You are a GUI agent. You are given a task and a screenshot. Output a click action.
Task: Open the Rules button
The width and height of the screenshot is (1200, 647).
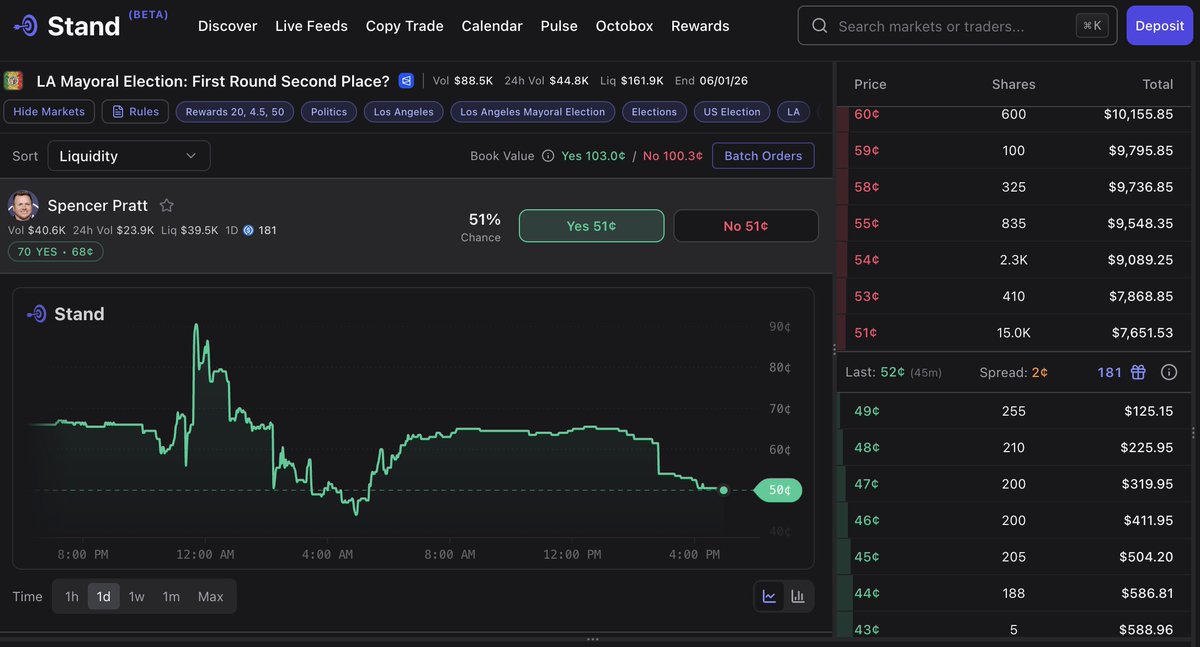135,112
